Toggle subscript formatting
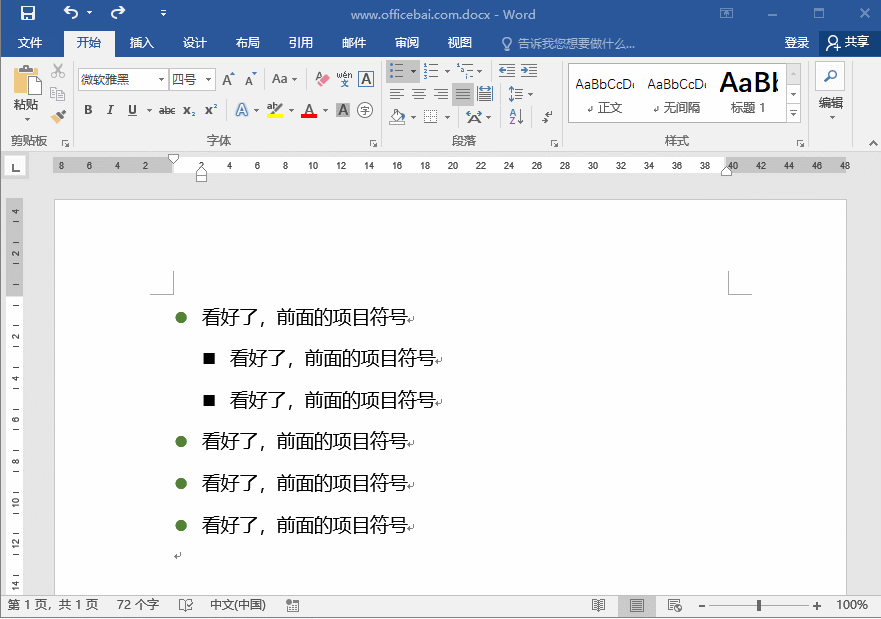Image resolution: width=881 pixels, height=619 pixels. coord(189,110)
